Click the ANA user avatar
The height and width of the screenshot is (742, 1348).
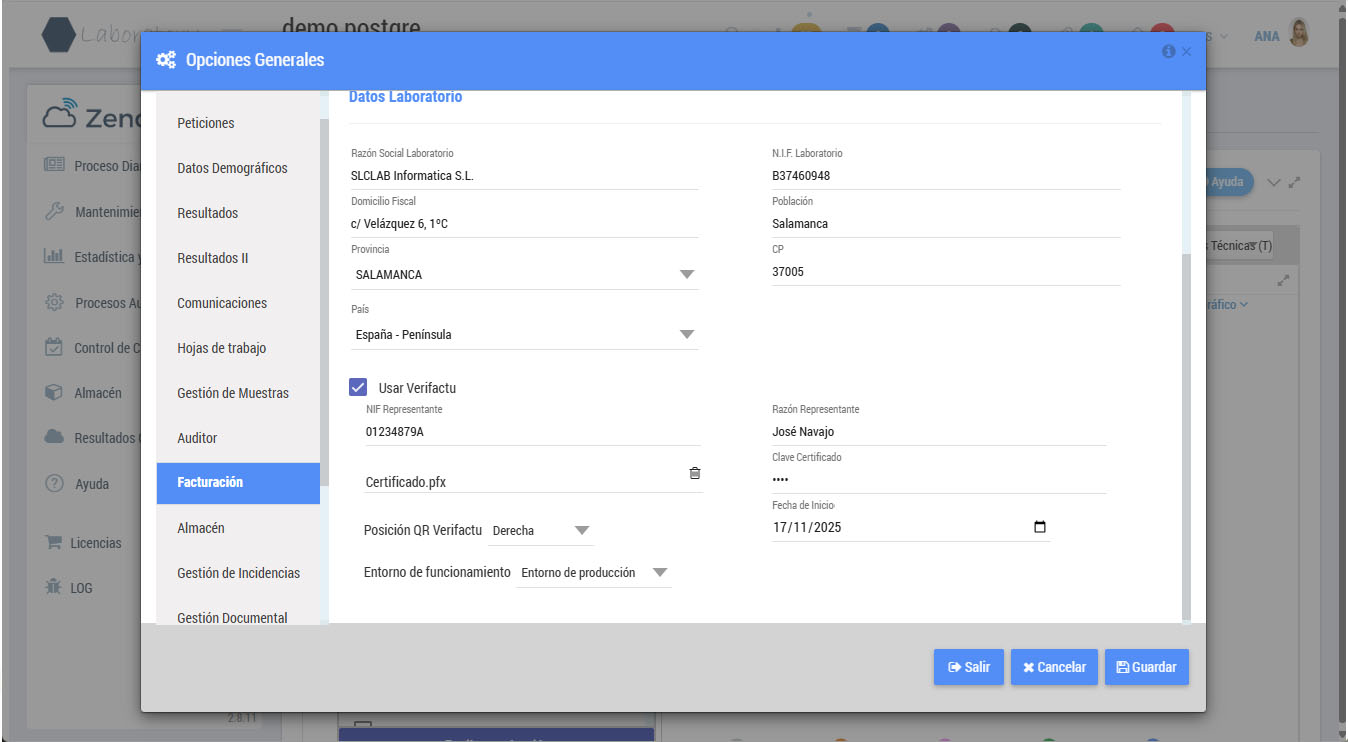(1299, 35)
